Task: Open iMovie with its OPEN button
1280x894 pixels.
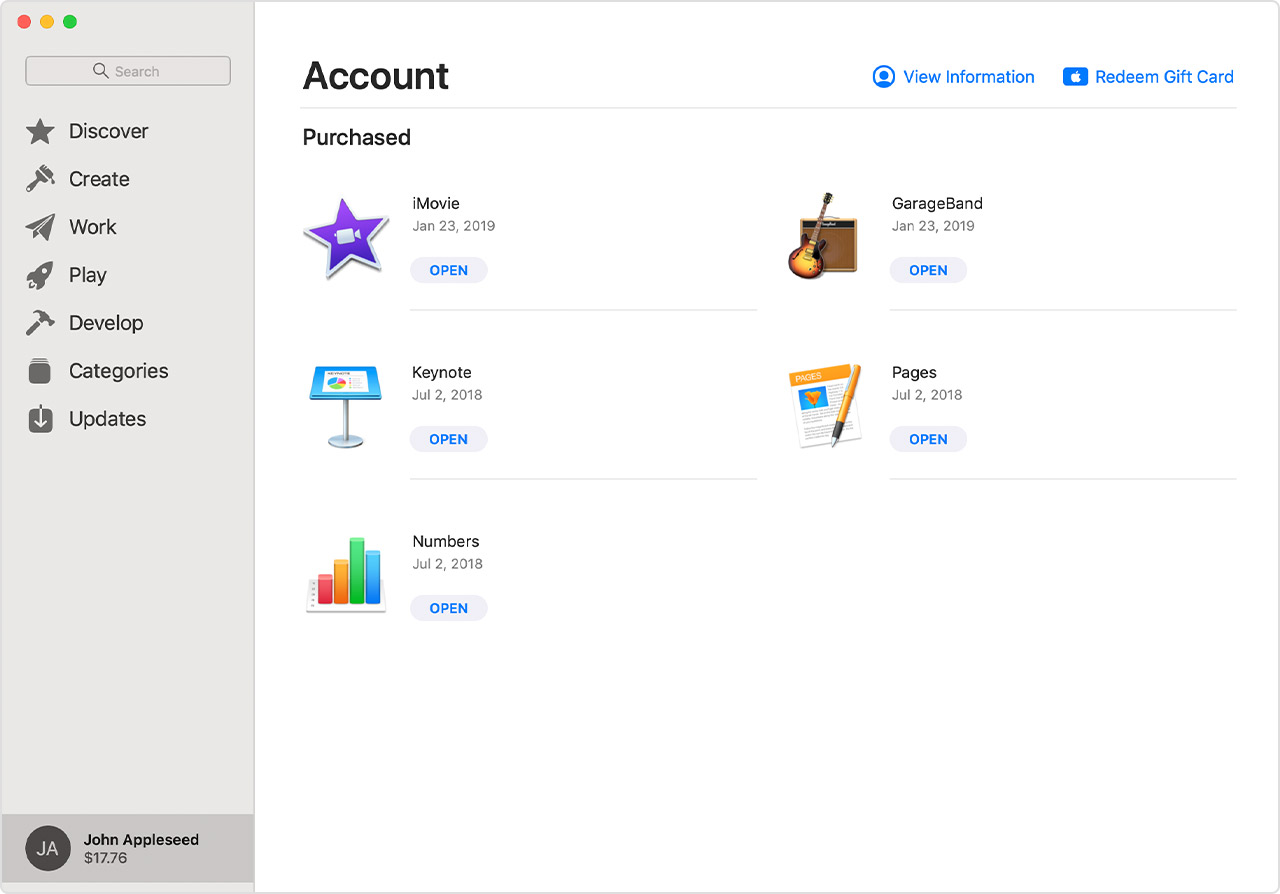Action: [x=449, y=270]
